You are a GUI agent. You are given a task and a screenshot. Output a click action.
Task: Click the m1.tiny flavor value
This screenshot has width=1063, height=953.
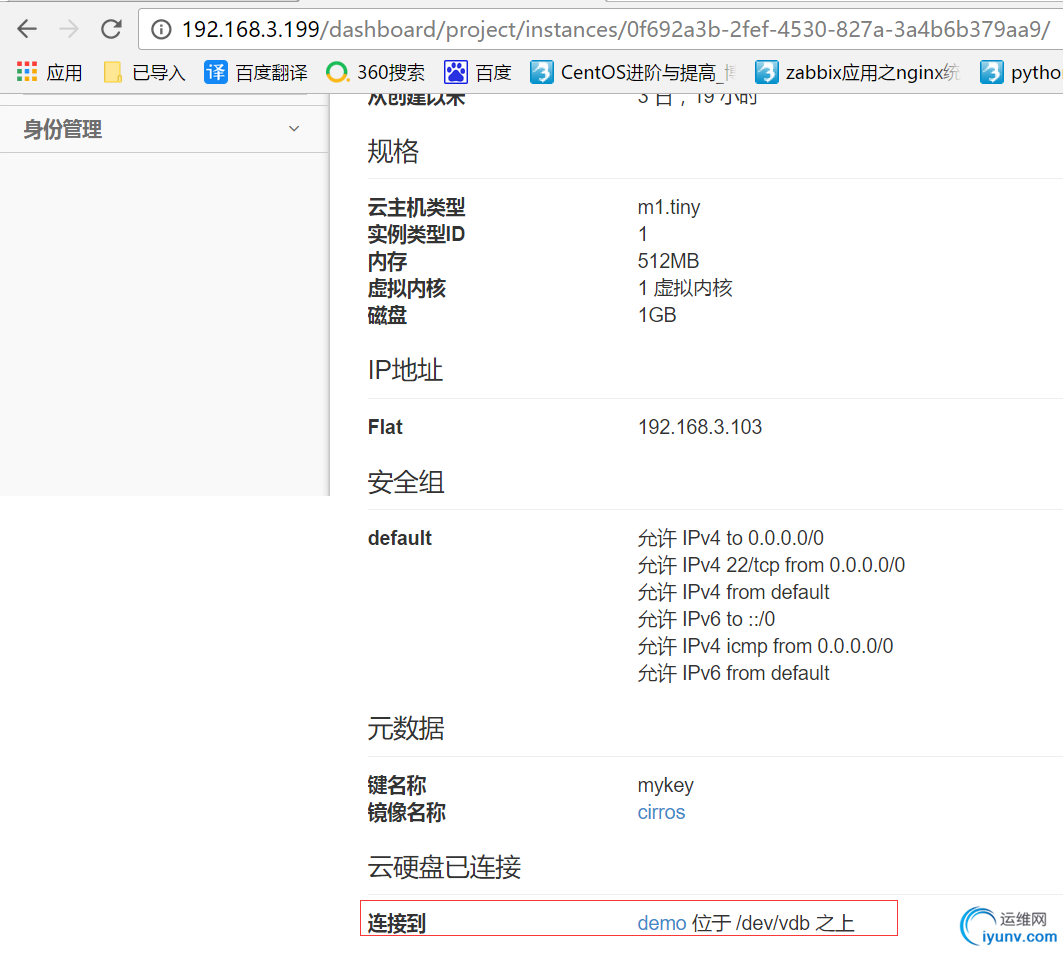(668, 207)
